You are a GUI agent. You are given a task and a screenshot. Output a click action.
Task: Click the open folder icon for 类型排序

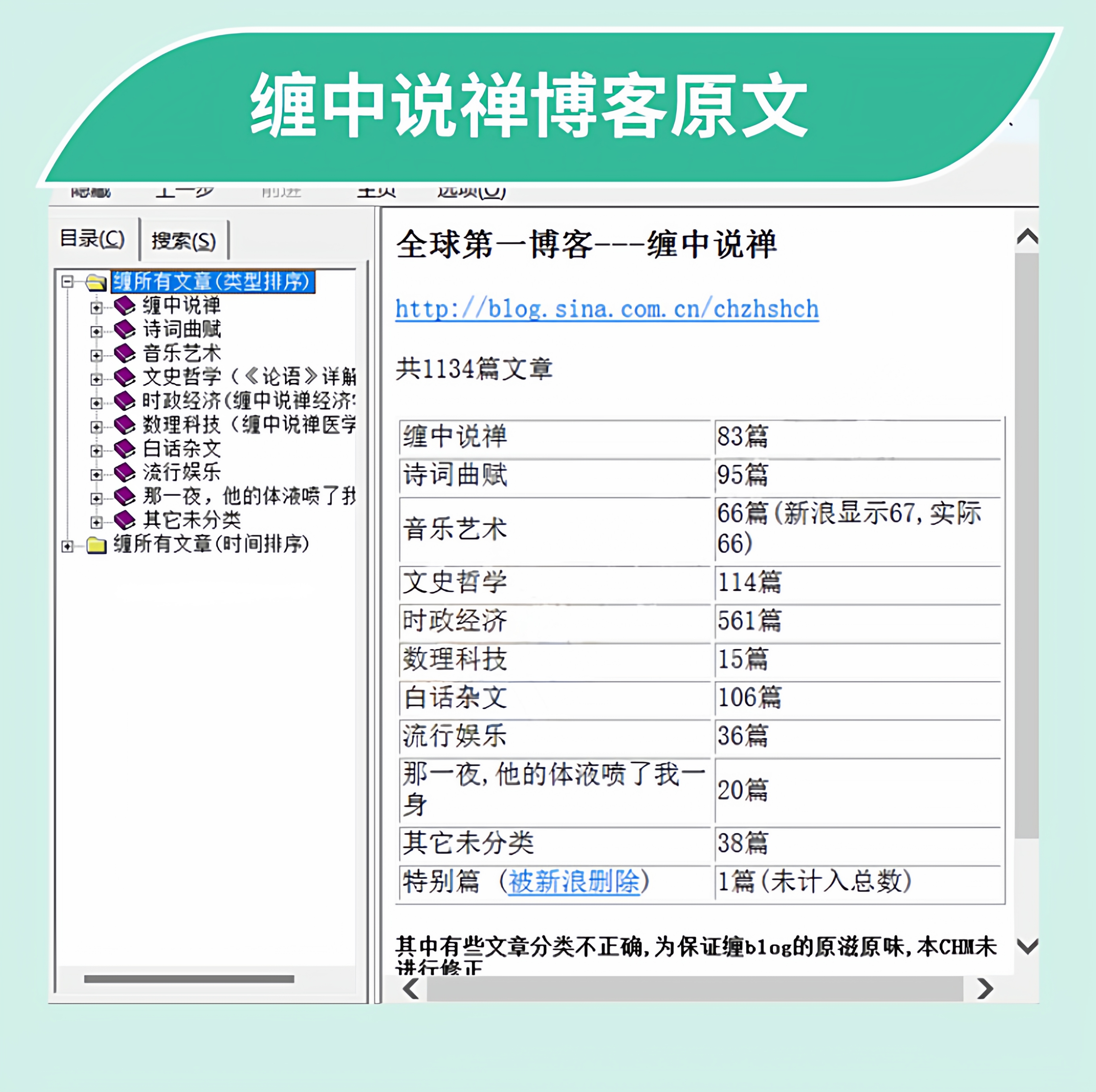point(96,282)
